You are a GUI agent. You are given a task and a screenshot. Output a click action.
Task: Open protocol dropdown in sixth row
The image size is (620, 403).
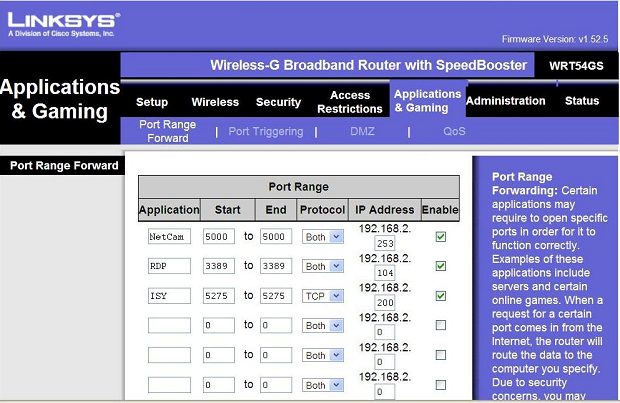[x=323, y=385]
